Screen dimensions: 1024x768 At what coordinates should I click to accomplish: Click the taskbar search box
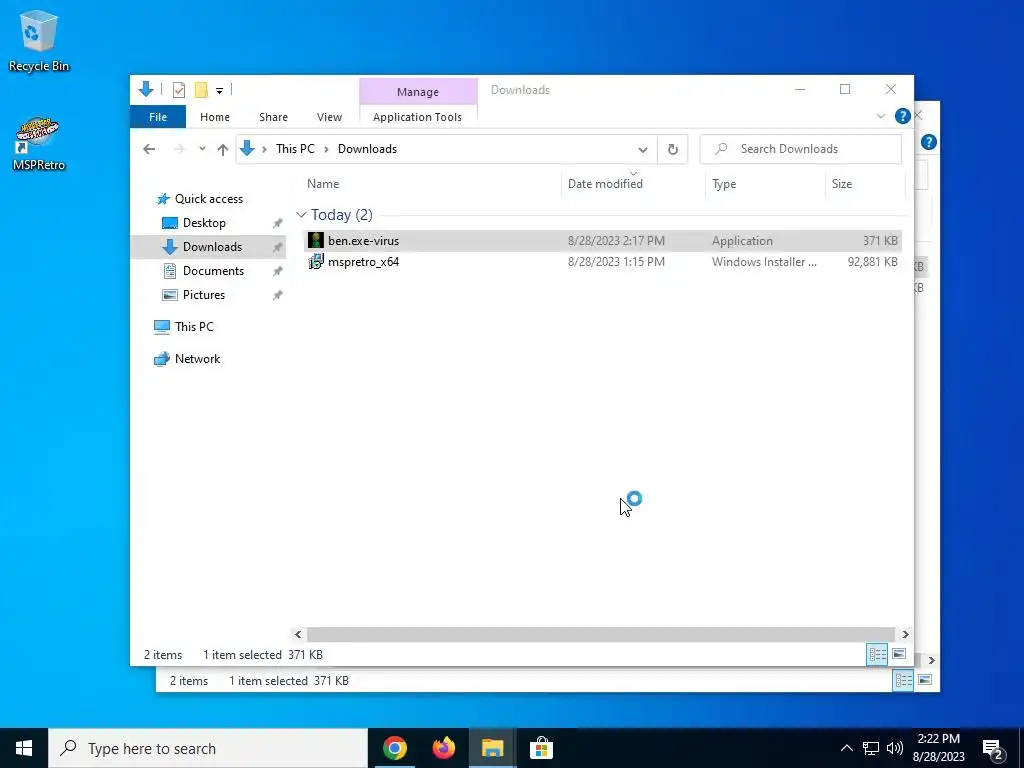pos(208,748)
